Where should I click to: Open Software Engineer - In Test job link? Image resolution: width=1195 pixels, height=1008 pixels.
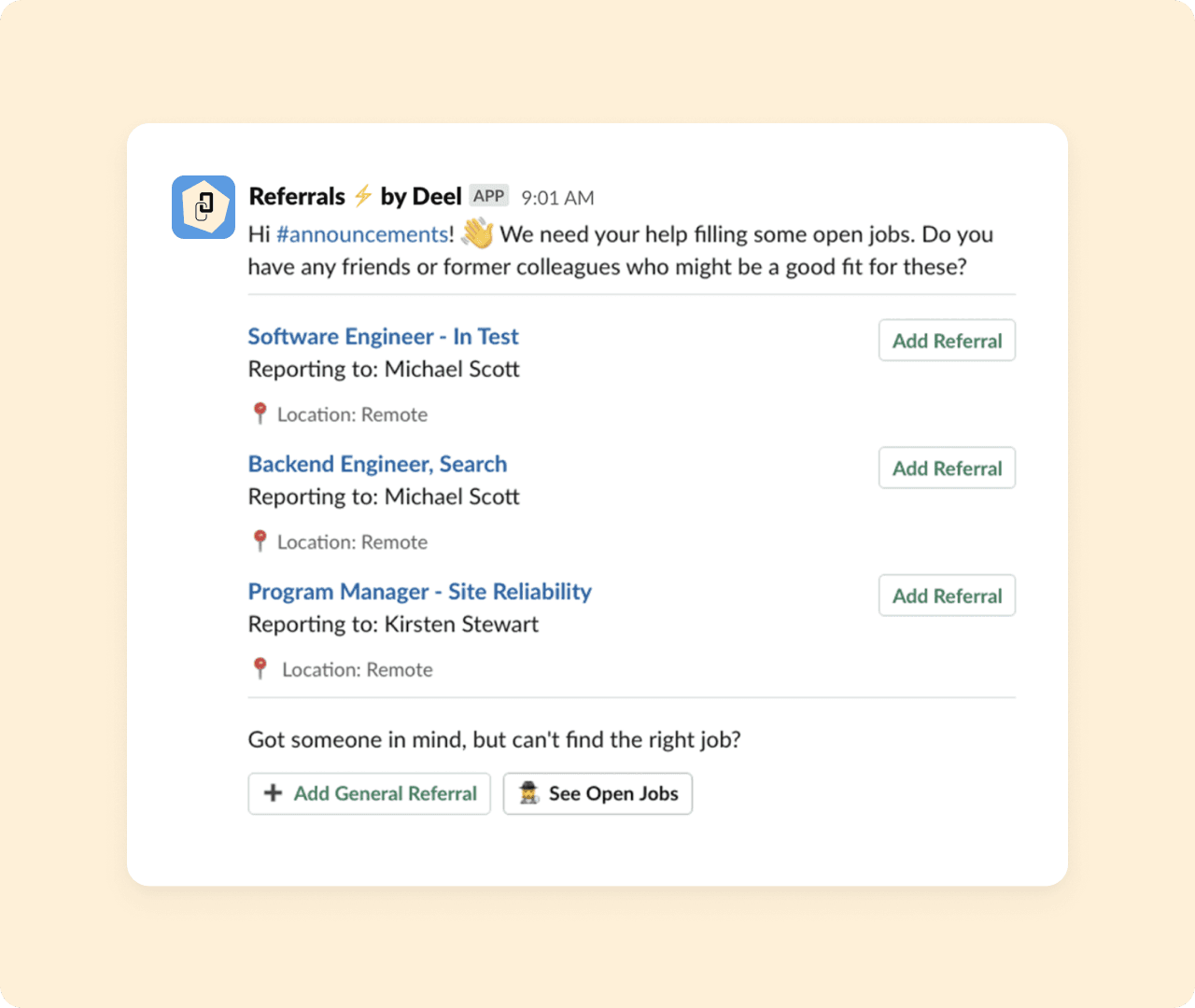[383, 336]
